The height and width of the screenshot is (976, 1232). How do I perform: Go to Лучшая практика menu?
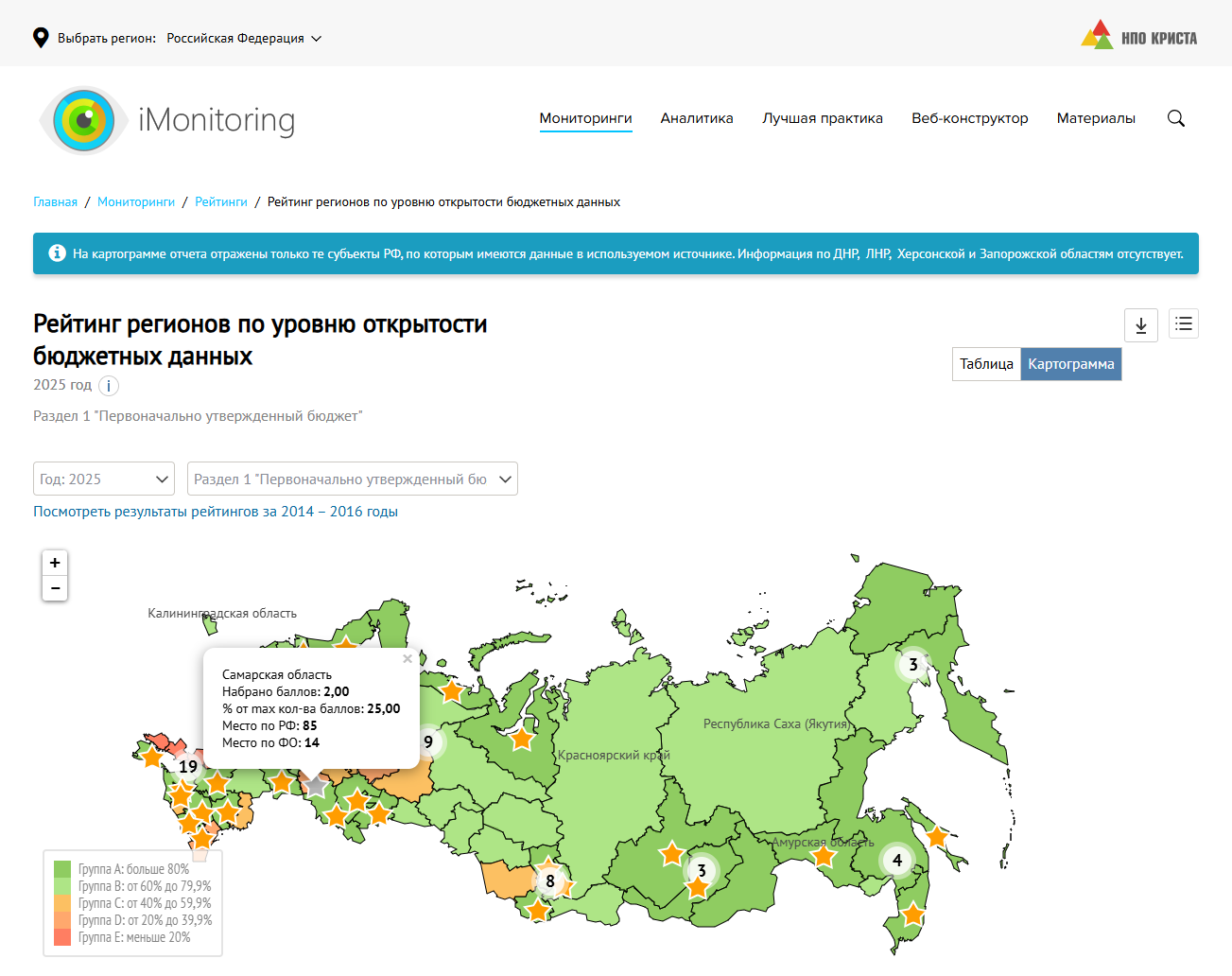pyautogui.click(x=822, y=118)
